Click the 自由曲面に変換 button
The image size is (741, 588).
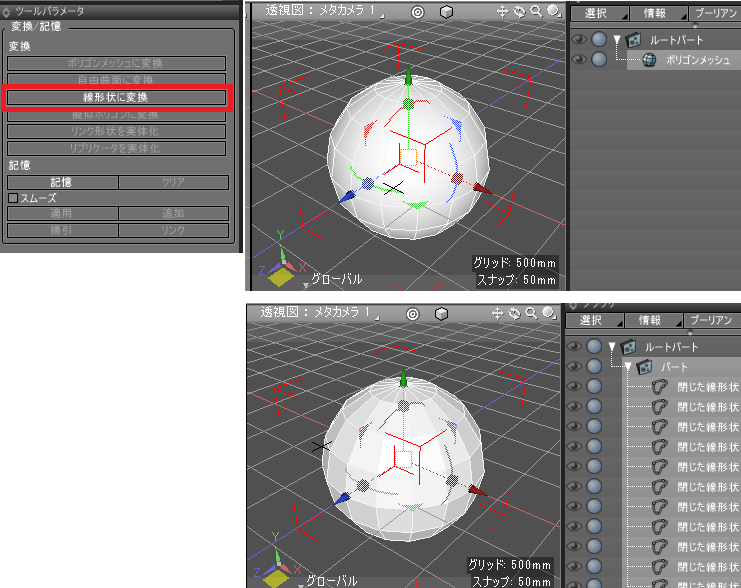(116, 79)
